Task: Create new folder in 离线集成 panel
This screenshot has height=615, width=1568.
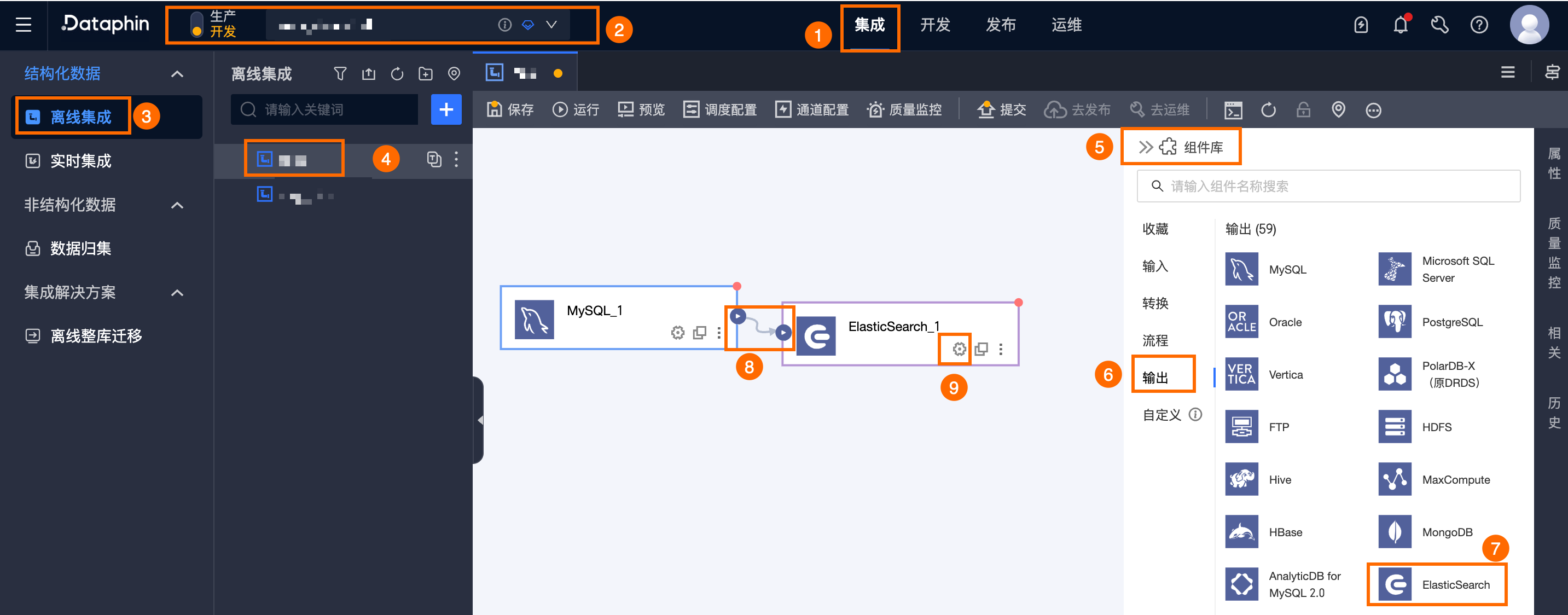Action: click(426, 74)
